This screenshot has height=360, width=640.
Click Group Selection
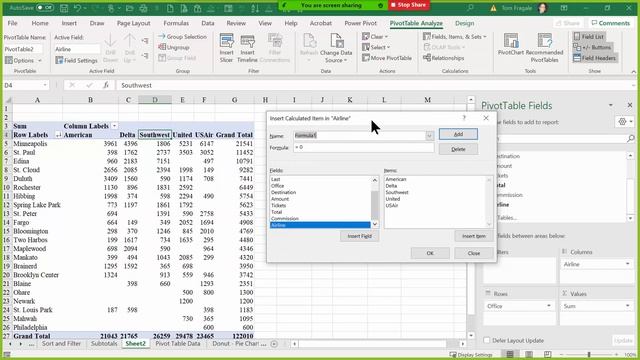tap(182, 37)
